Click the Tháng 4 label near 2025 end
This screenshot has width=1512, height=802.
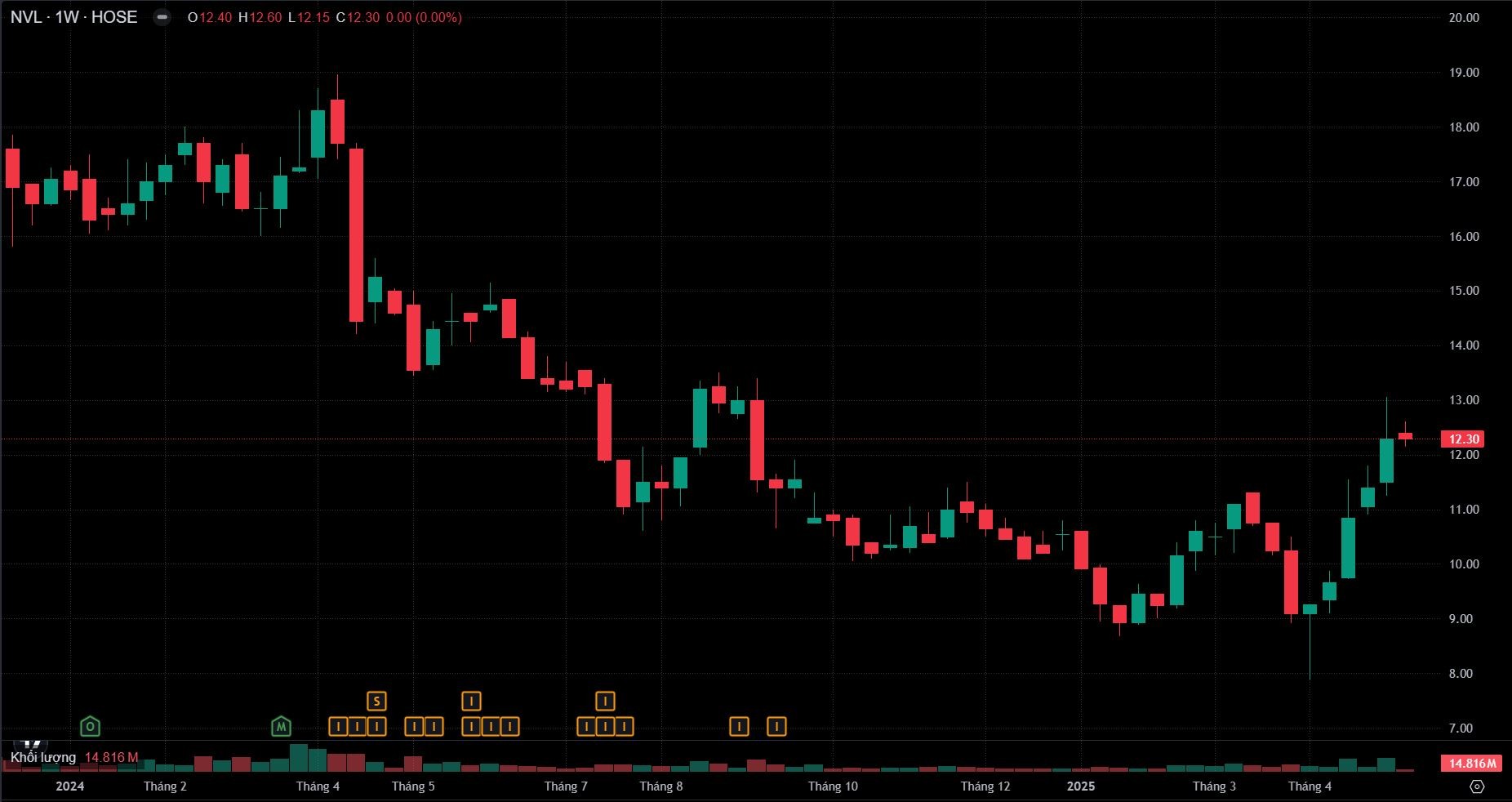point(1310,786)
